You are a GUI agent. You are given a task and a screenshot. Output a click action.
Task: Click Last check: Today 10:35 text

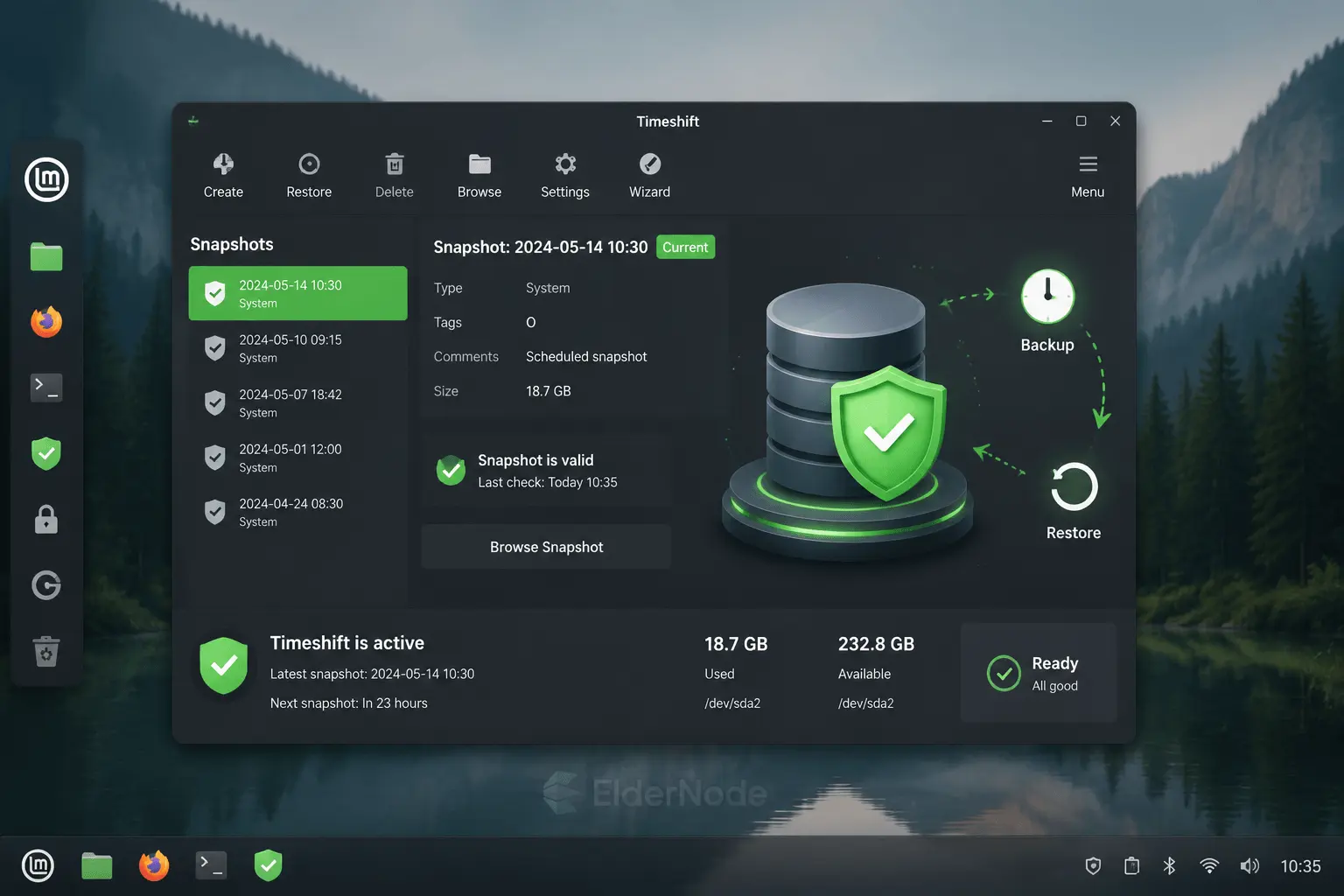tap(548, 482)
